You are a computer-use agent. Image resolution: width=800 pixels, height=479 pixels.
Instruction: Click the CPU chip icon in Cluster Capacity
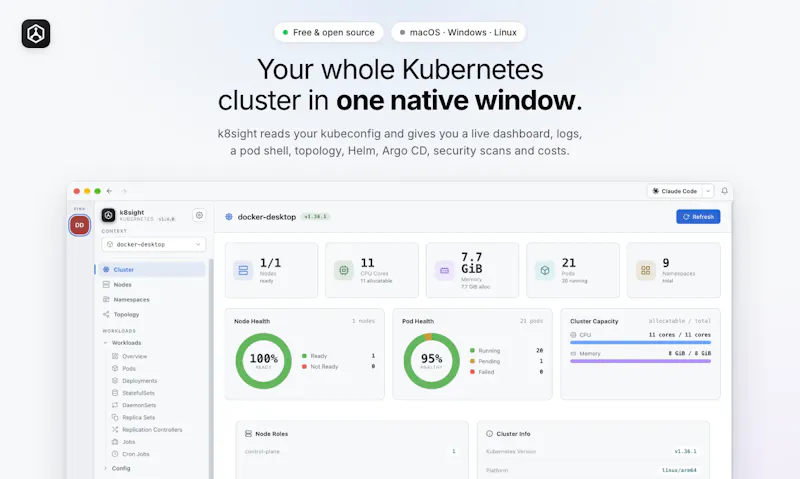tap(573, 335)
